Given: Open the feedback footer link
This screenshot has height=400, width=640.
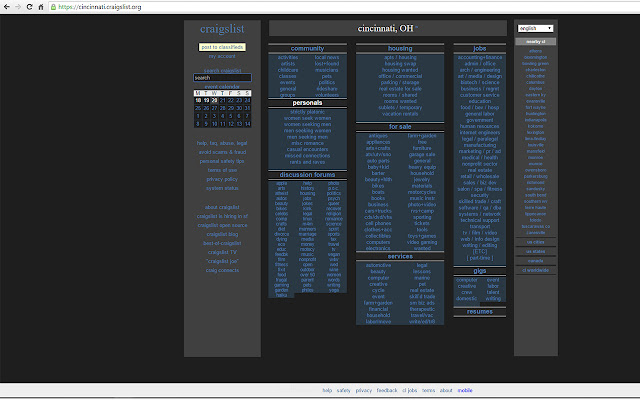Looking at the screenshot, I should pos(387,391).
